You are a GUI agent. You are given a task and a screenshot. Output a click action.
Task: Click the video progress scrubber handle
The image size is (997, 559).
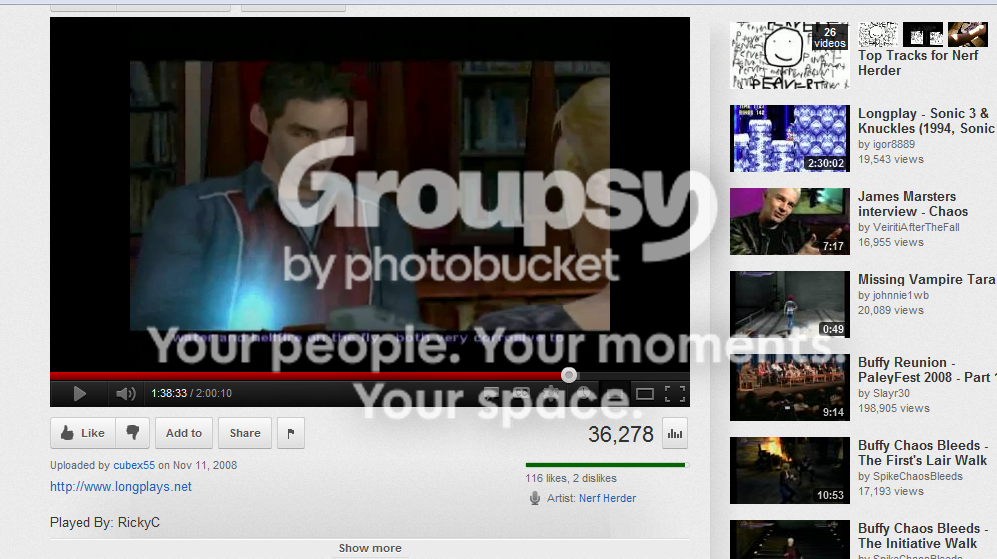569,375
